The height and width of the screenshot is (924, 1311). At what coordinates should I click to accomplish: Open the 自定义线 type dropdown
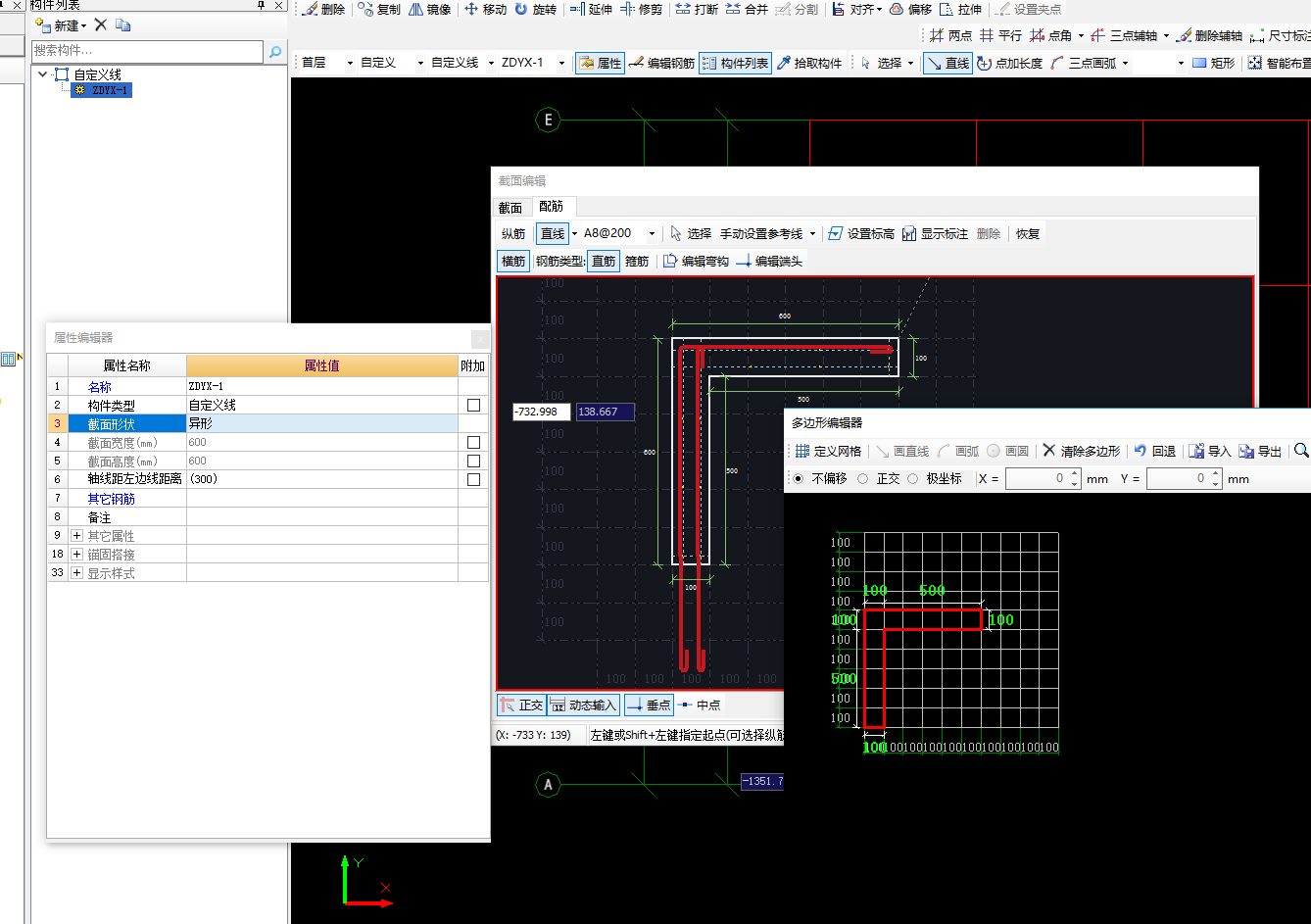[x=491, y=63]
